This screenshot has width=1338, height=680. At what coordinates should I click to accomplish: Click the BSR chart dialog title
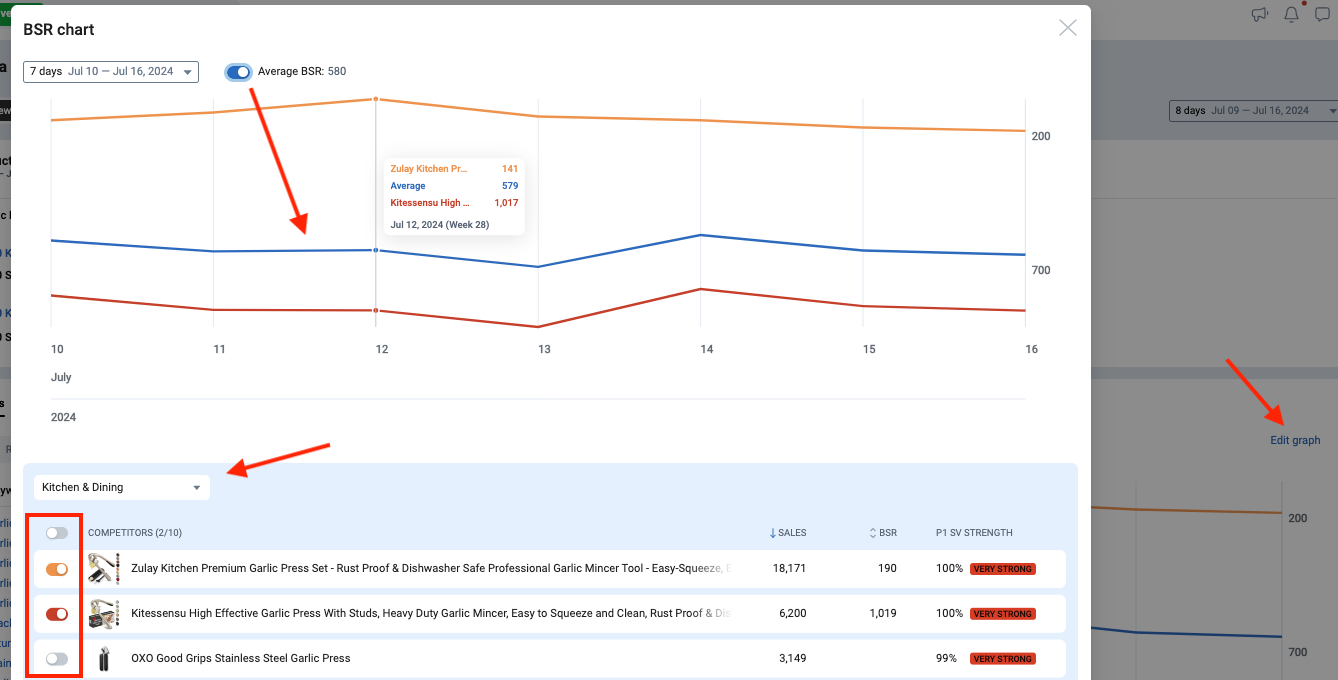point(59,29)
